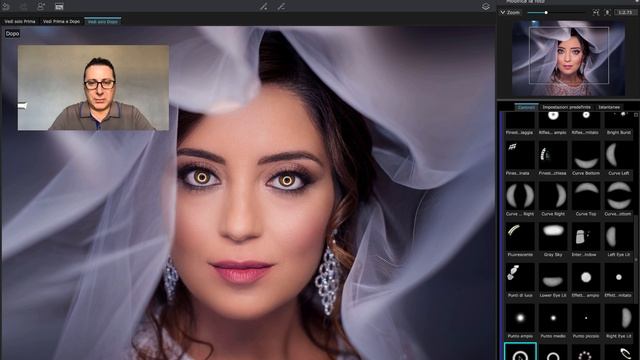Choose the large white disc Effett ampio catchlight

(586, 280)
